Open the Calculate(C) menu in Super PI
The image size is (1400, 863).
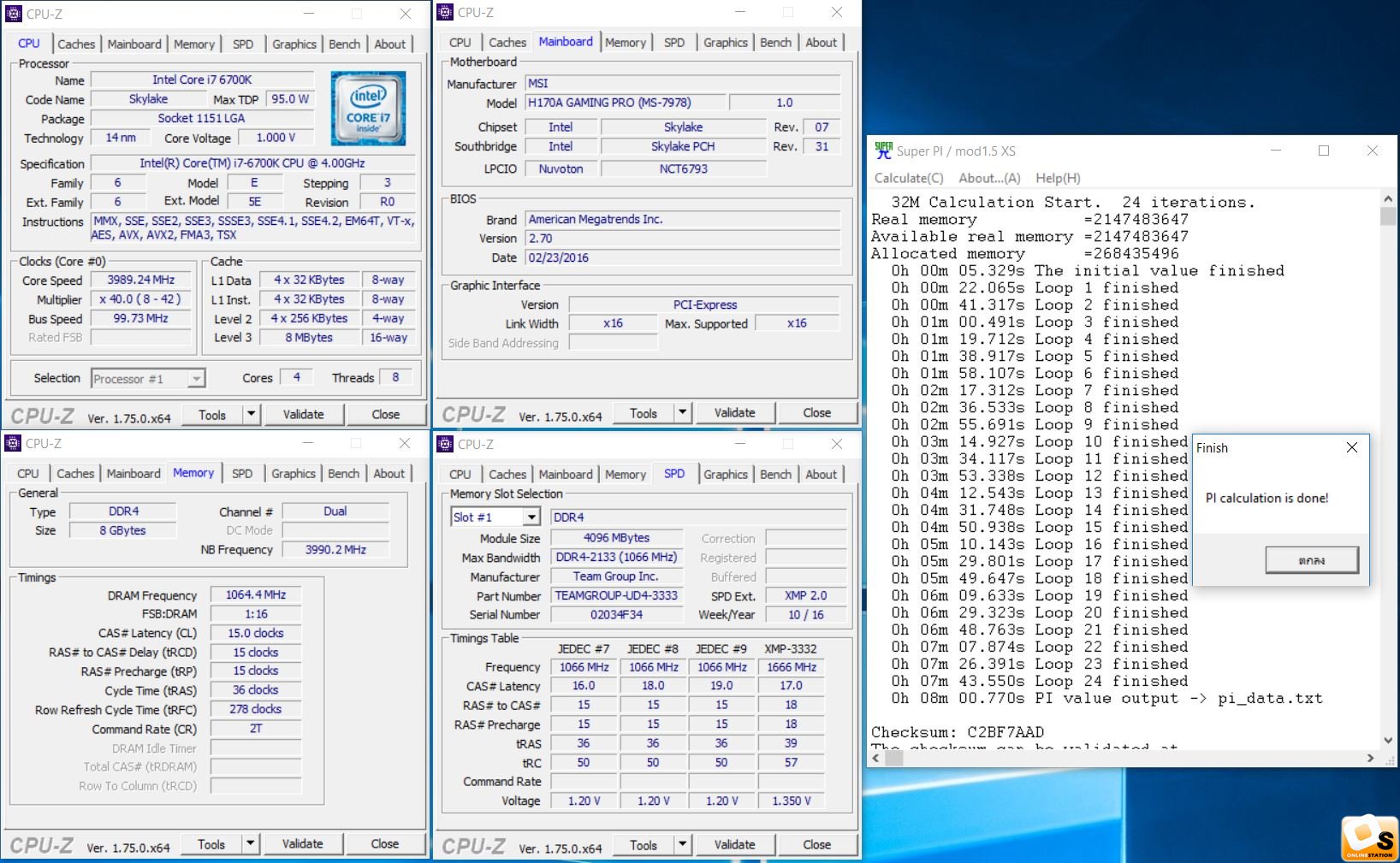[909, 178]
